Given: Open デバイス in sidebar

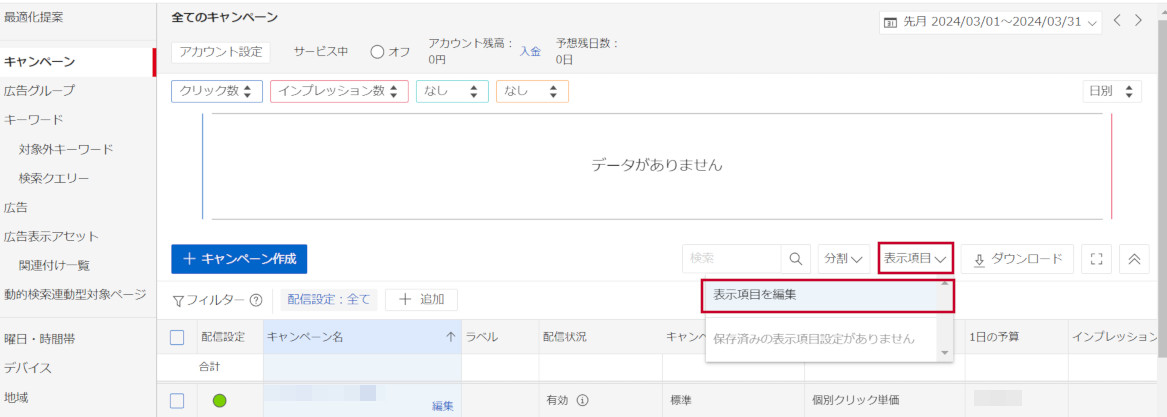Looking at the screenshot, I should (x=28, y=369).
